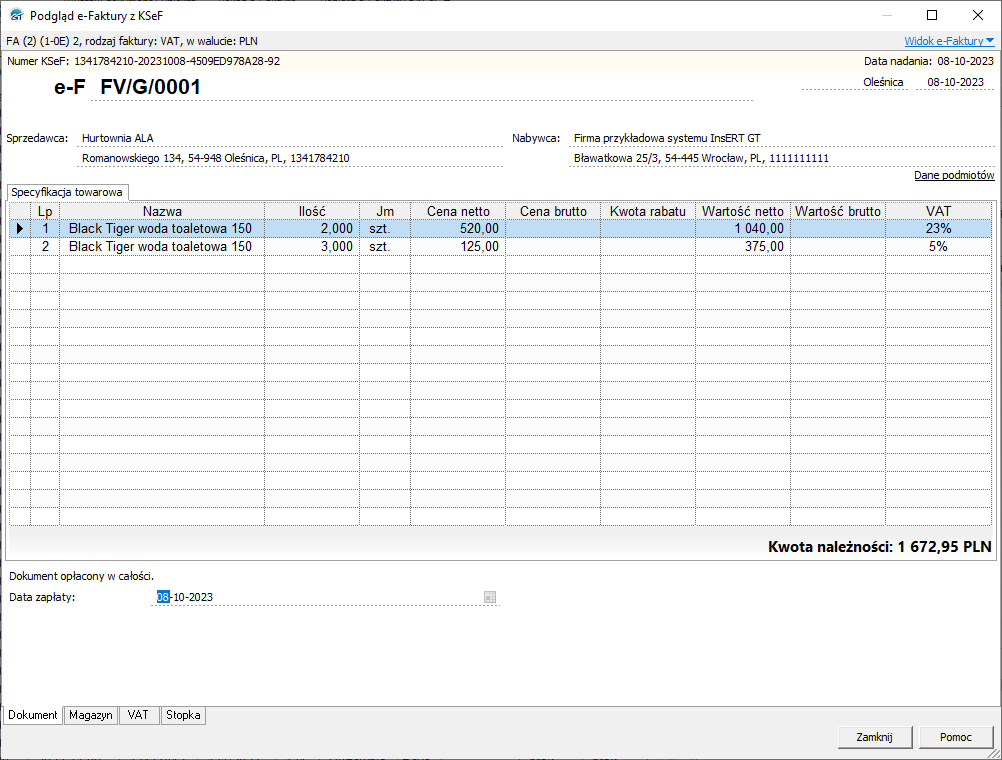1002x760 pixels.
Task: Click the VAT column header
Action: (x=939, y=211)
